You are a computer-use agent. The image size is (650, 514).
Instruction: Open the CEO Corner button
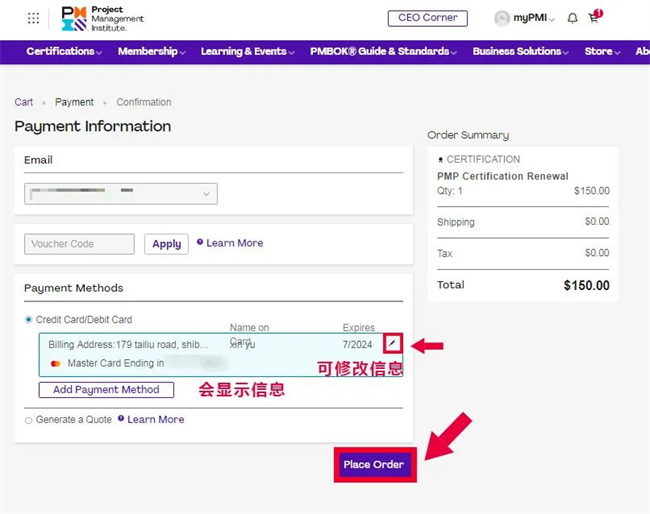click(x=427, y=18)
